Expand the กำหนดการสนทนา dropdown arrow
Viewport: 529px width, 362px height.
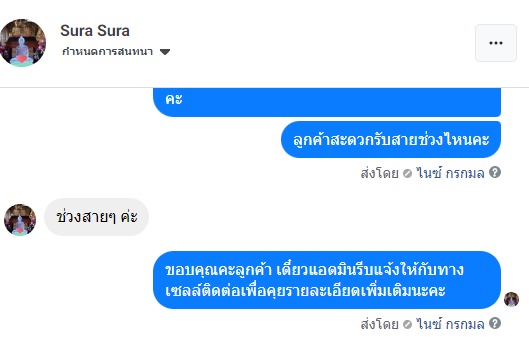(x=165, y=52)
